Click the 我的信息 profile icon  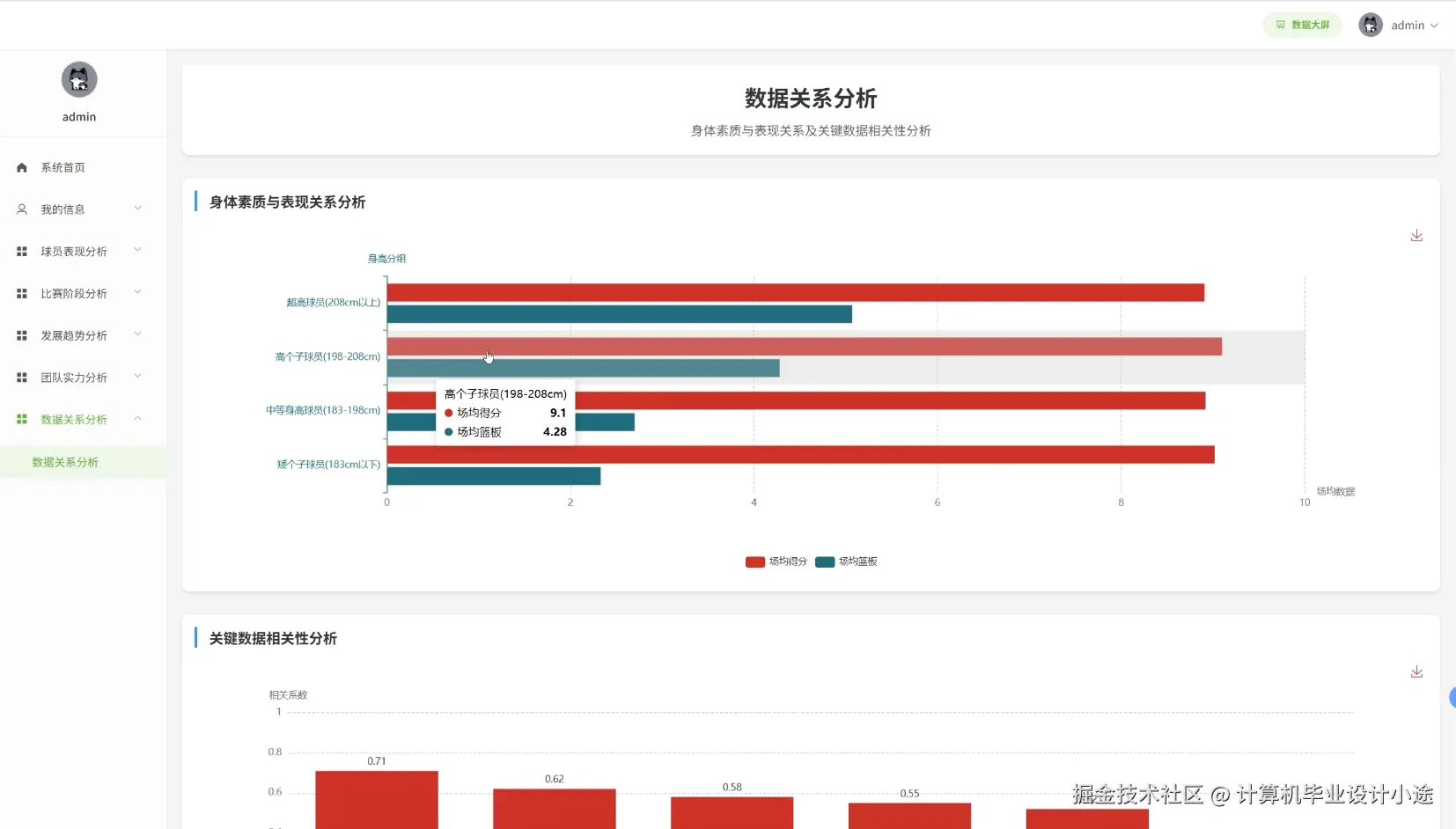(21, 209)
